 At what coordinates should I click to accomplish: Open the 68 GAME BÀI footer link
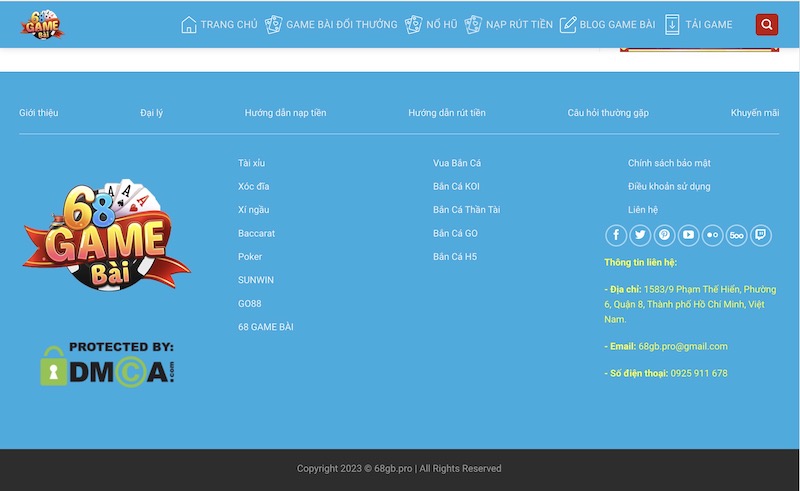point(265,327)
